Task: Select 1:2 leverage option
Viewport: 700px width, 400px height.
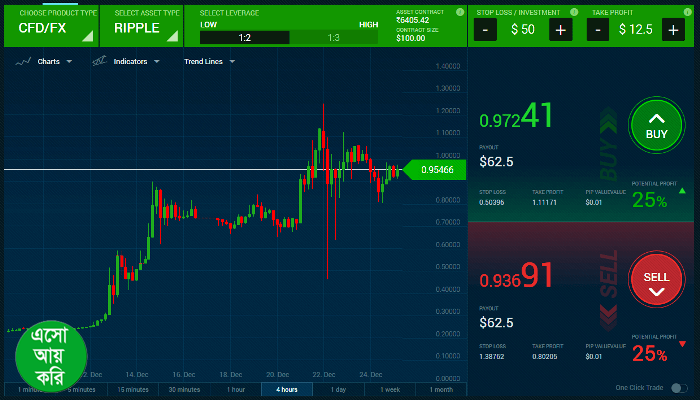Action: pos(244,37)
